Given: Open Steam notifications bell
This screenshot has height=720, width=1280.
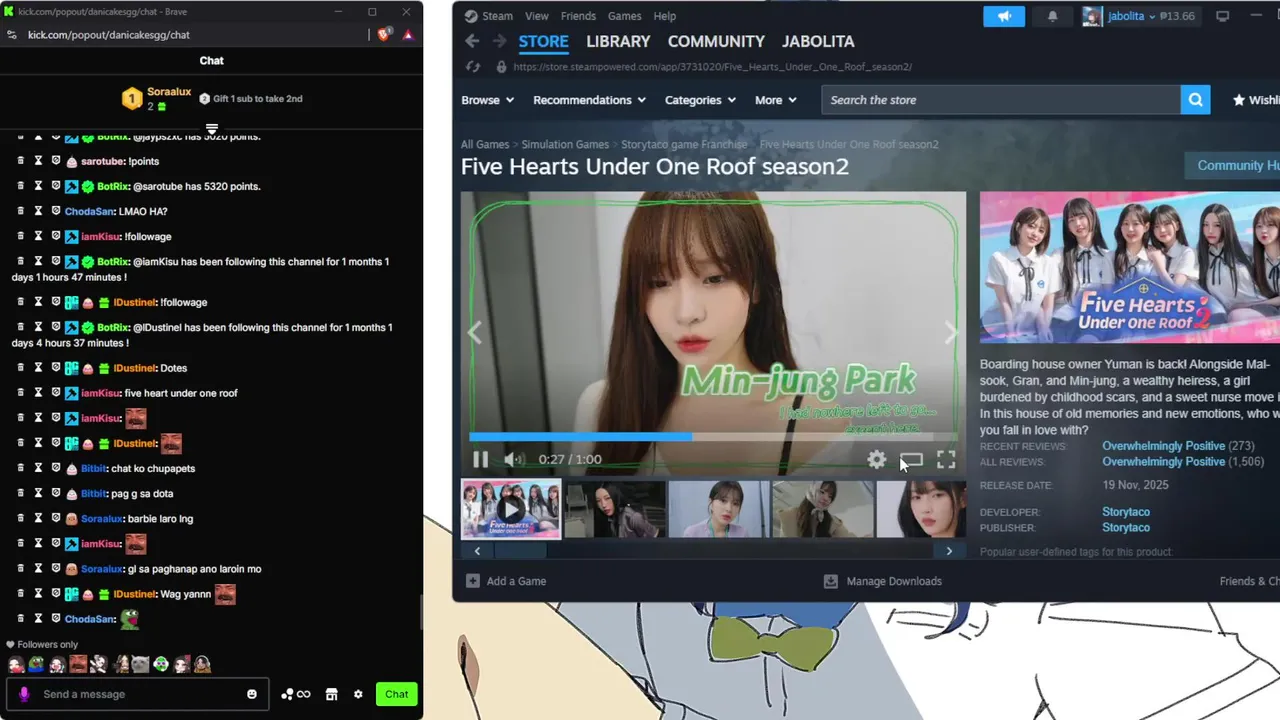Looking at the screenshot, I should [x=1052, y=16].
